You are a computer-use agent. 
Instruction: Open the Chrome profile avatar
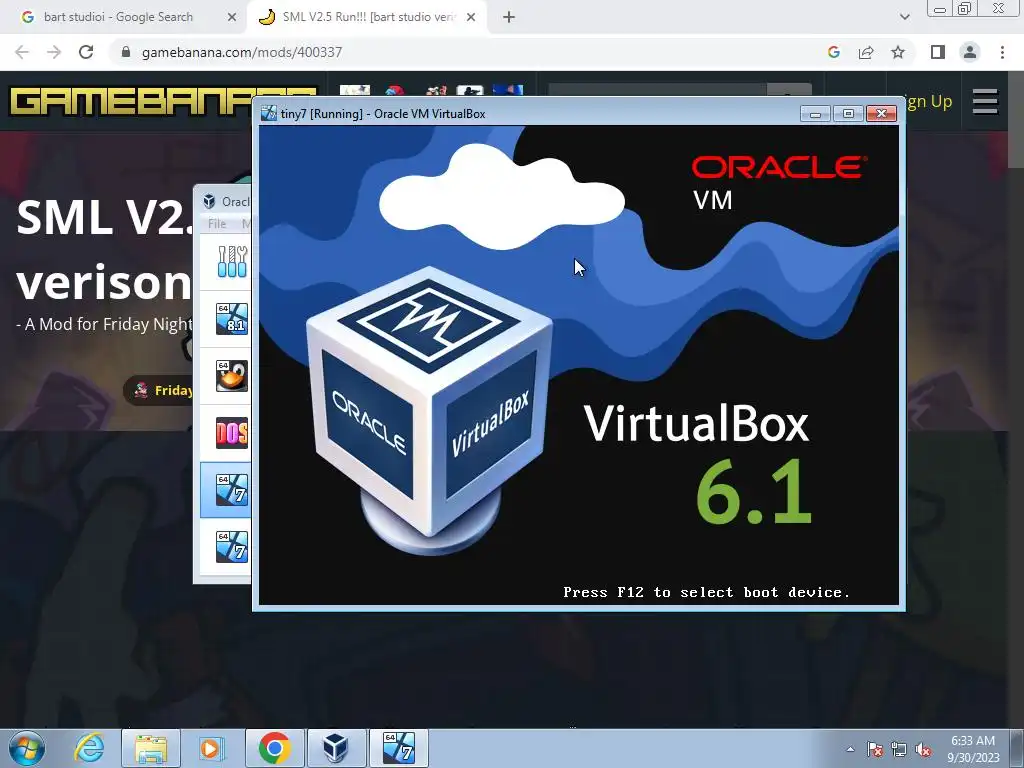970,52
